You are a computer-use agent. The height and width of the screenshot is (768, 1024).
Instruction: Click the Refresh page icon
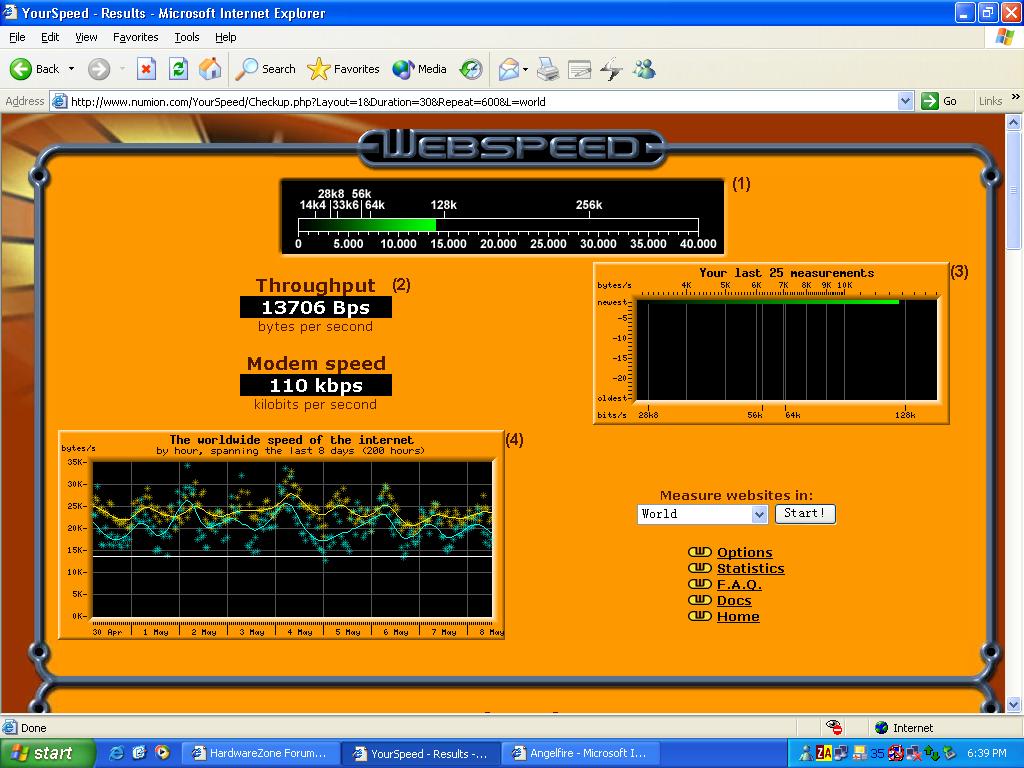(x=178, y=69)
